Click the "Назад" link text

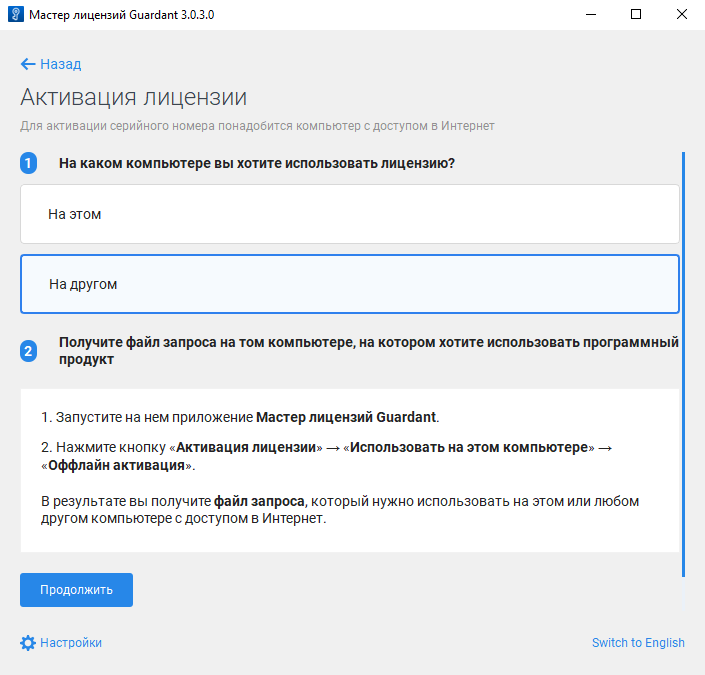tap(60, 64)
